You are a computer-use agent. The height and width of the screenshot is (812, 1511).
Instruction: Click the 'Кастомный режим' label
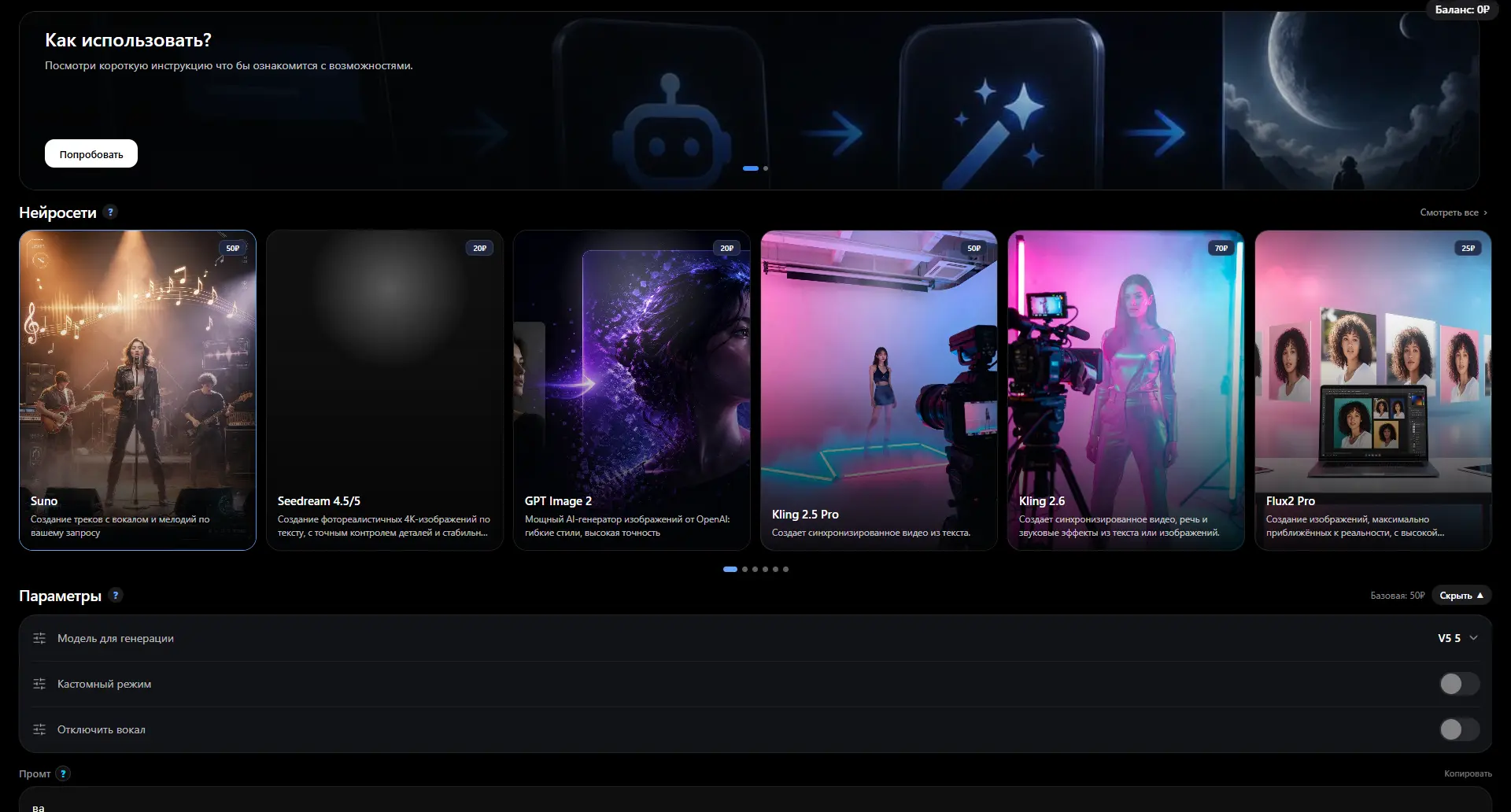tap(104, 684)
